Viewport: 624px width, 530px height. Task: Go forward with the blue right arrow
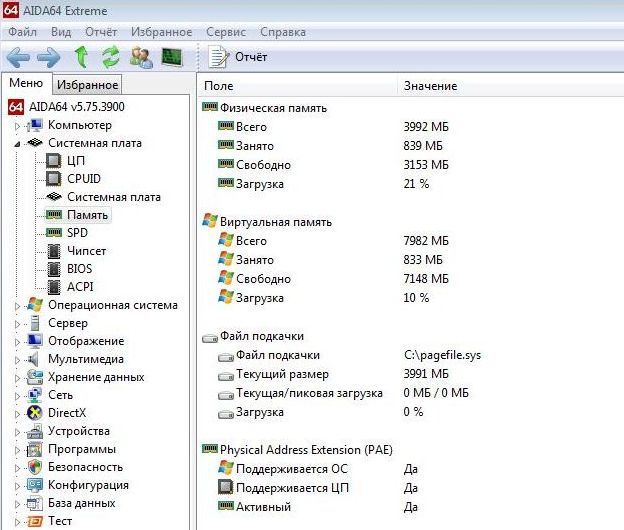coord(49,57)
